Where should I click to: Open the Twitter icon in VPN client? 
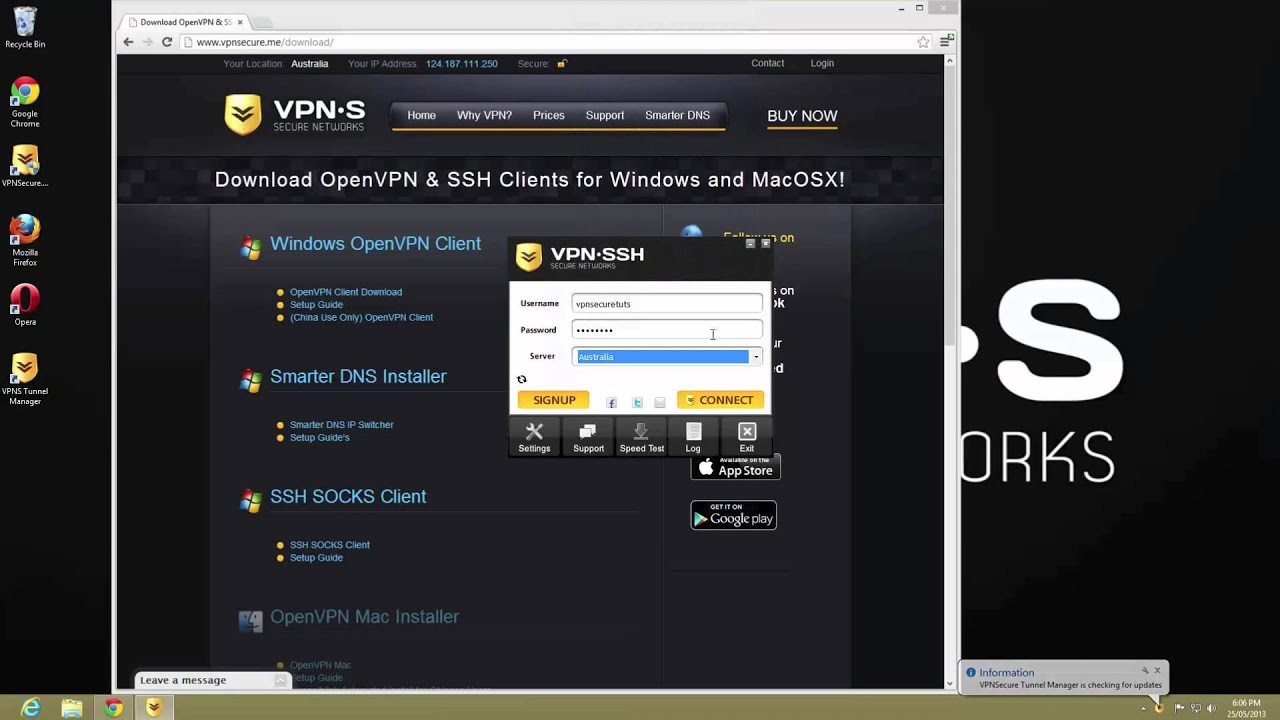click(637, 402)
